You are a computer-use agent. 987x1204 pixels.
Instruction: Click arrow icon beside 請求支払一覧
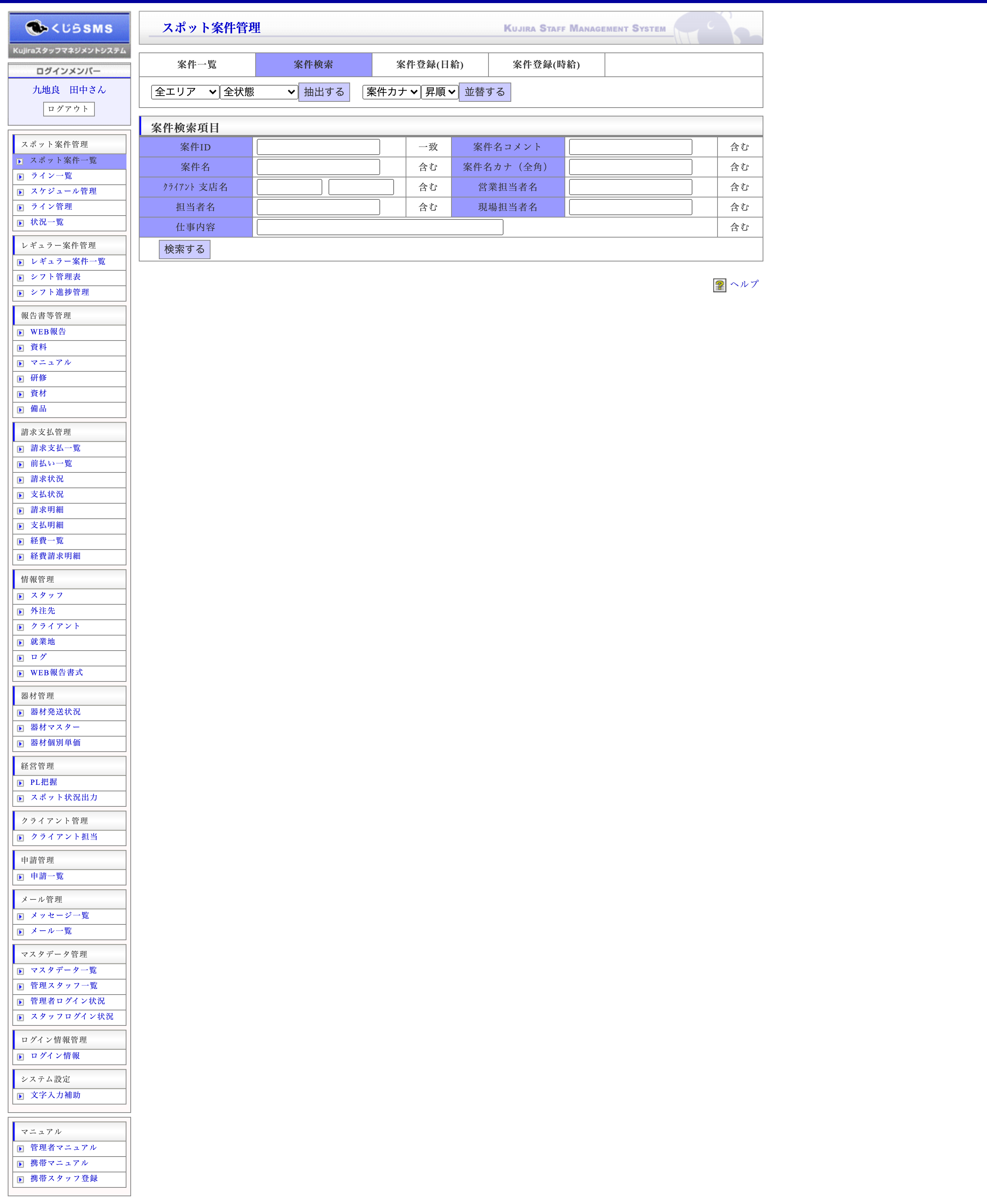[x=20, y=449]
